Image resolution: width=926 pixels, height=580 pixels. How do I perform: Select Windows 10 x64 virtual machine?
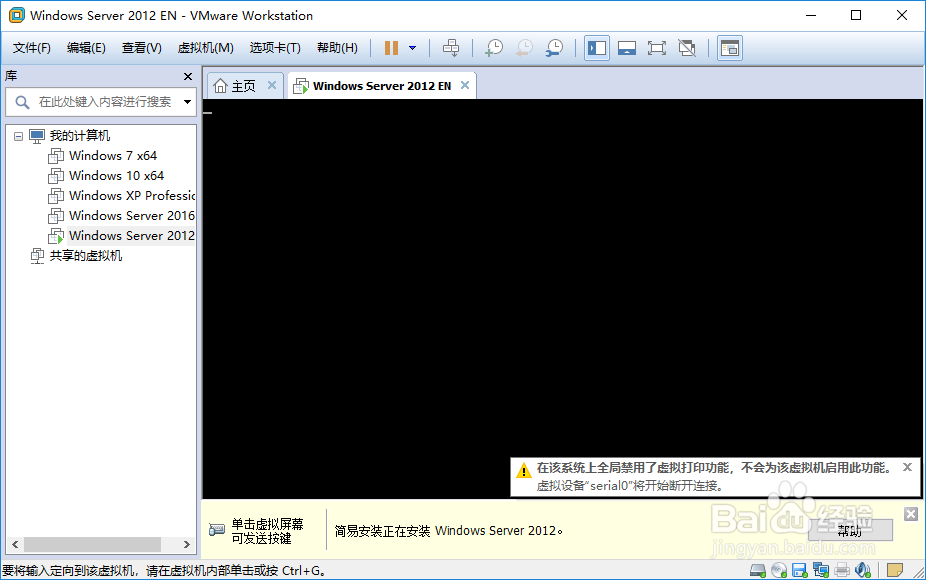(x=116, y=176)
